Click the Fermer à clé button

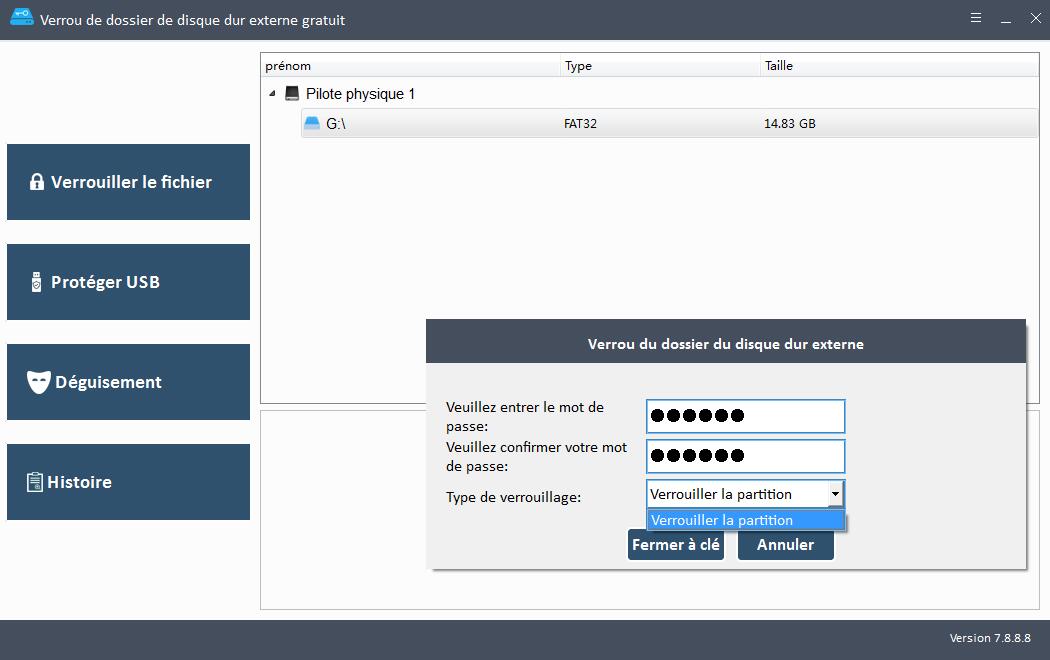[676, 545]
